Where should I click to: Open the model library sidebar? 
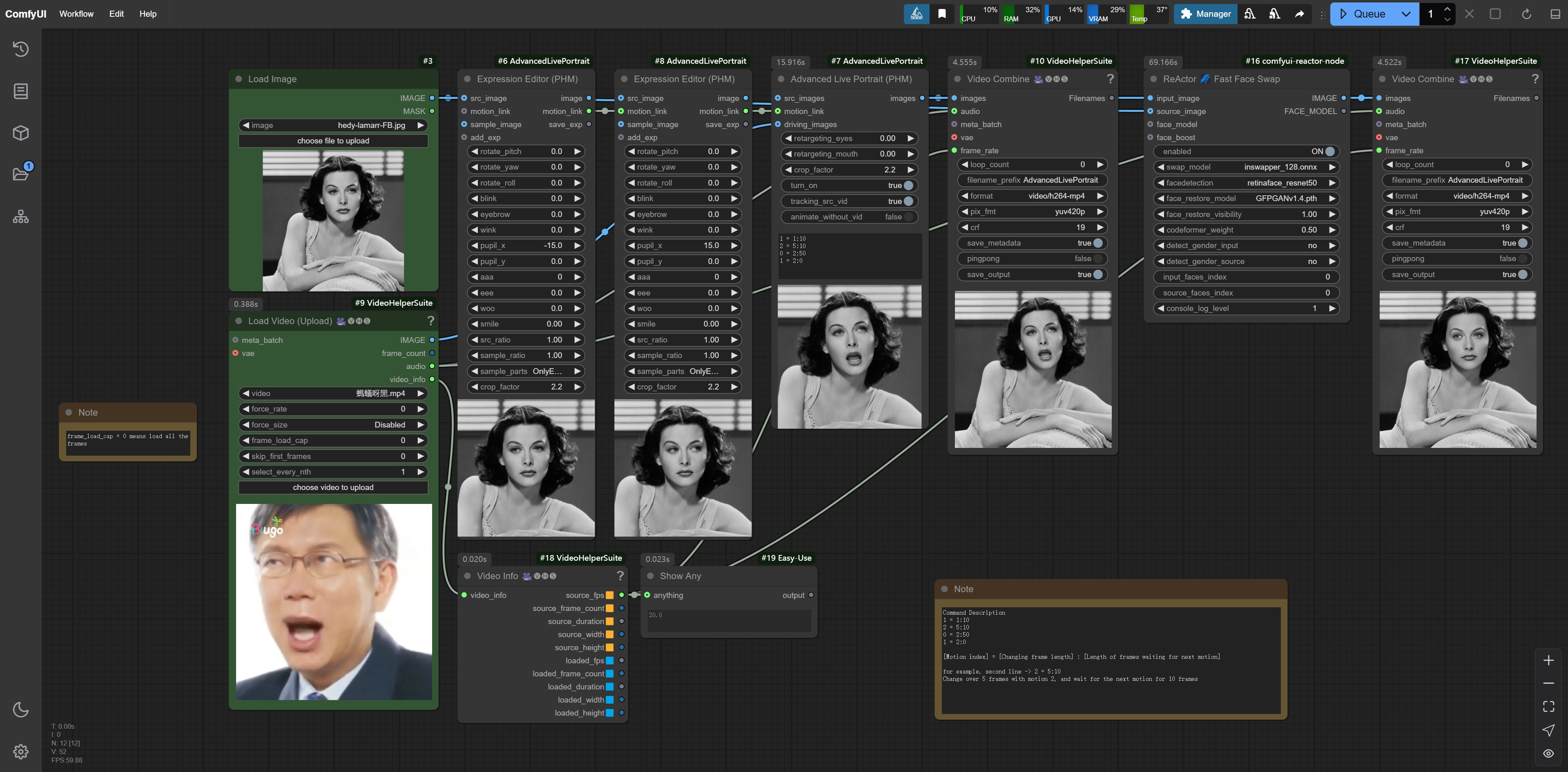(x=21, y=132)
